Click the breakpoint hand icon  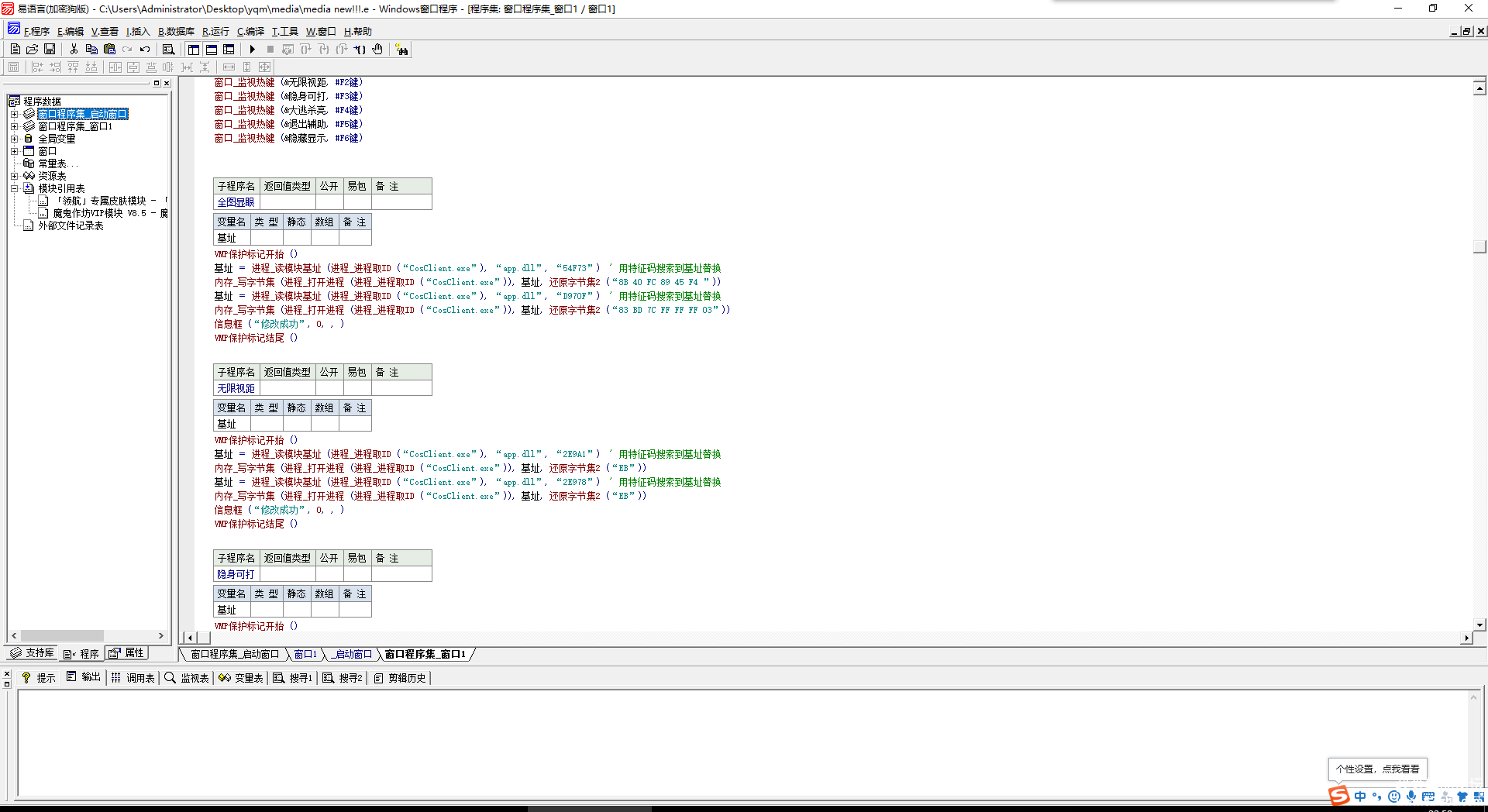tap(377, 49)
